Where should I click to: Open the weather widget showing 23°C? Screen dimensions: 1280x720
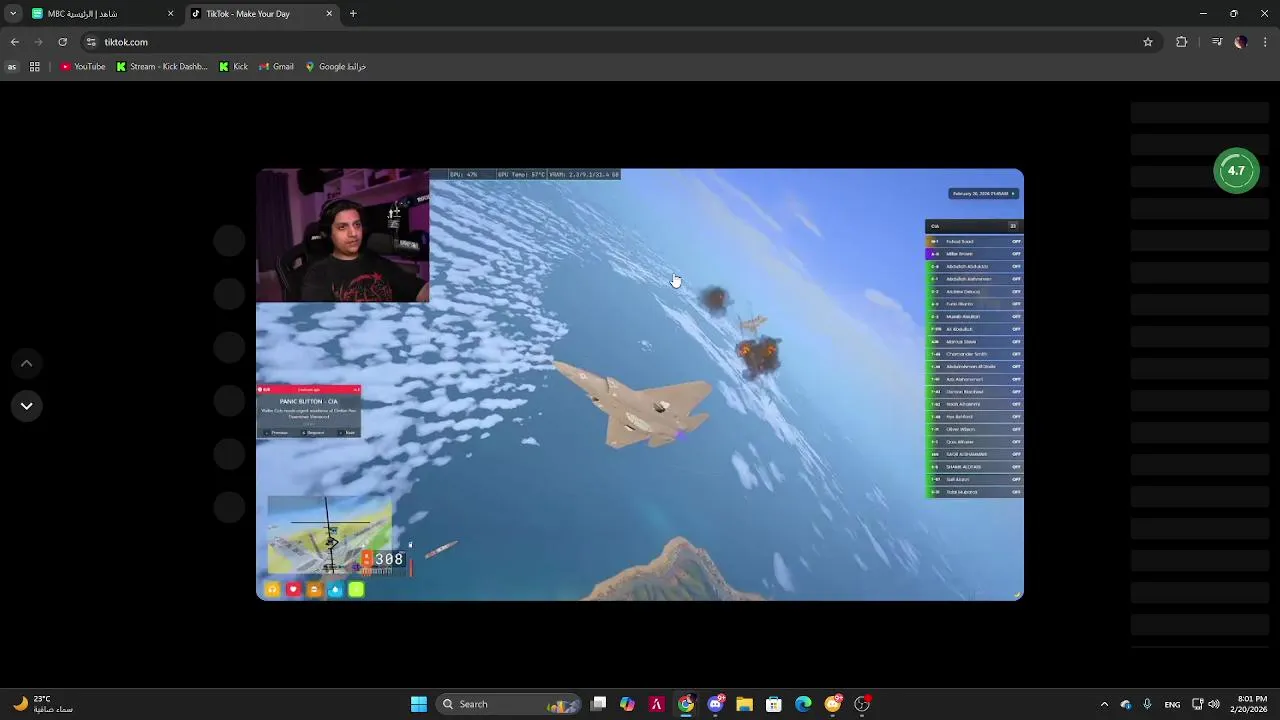click(x=41, y=704)
